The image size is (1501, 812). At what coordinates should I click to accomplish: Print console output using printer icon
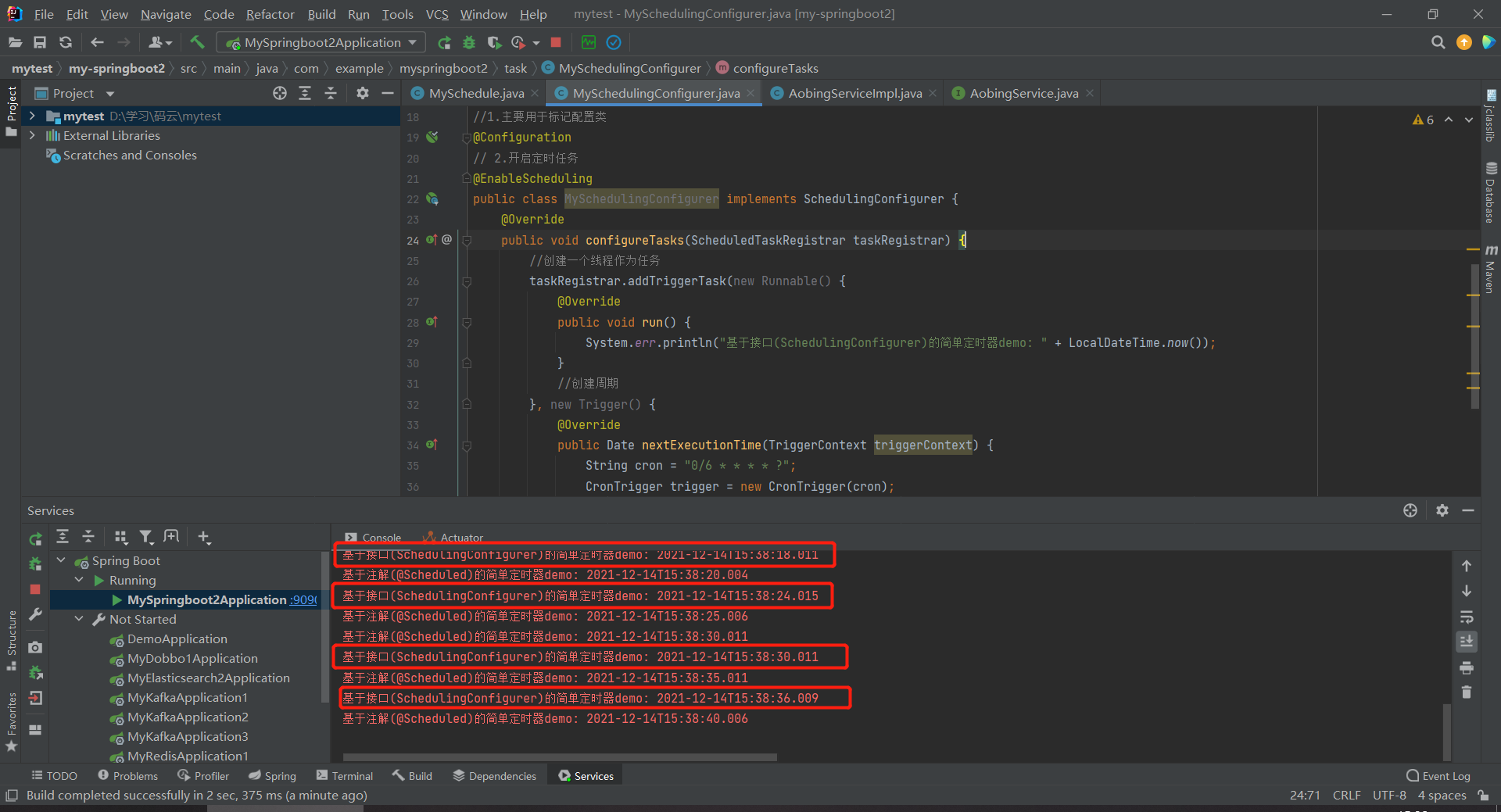tap(1467, 669)
